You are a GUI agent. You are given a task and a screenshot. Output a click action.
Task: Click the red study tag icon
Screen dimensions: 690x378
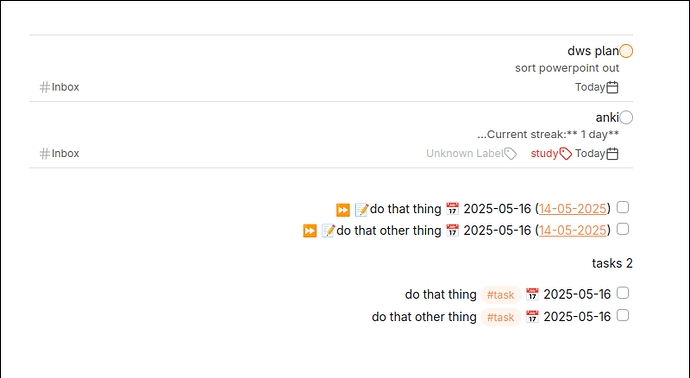click(x=565, y=154)
